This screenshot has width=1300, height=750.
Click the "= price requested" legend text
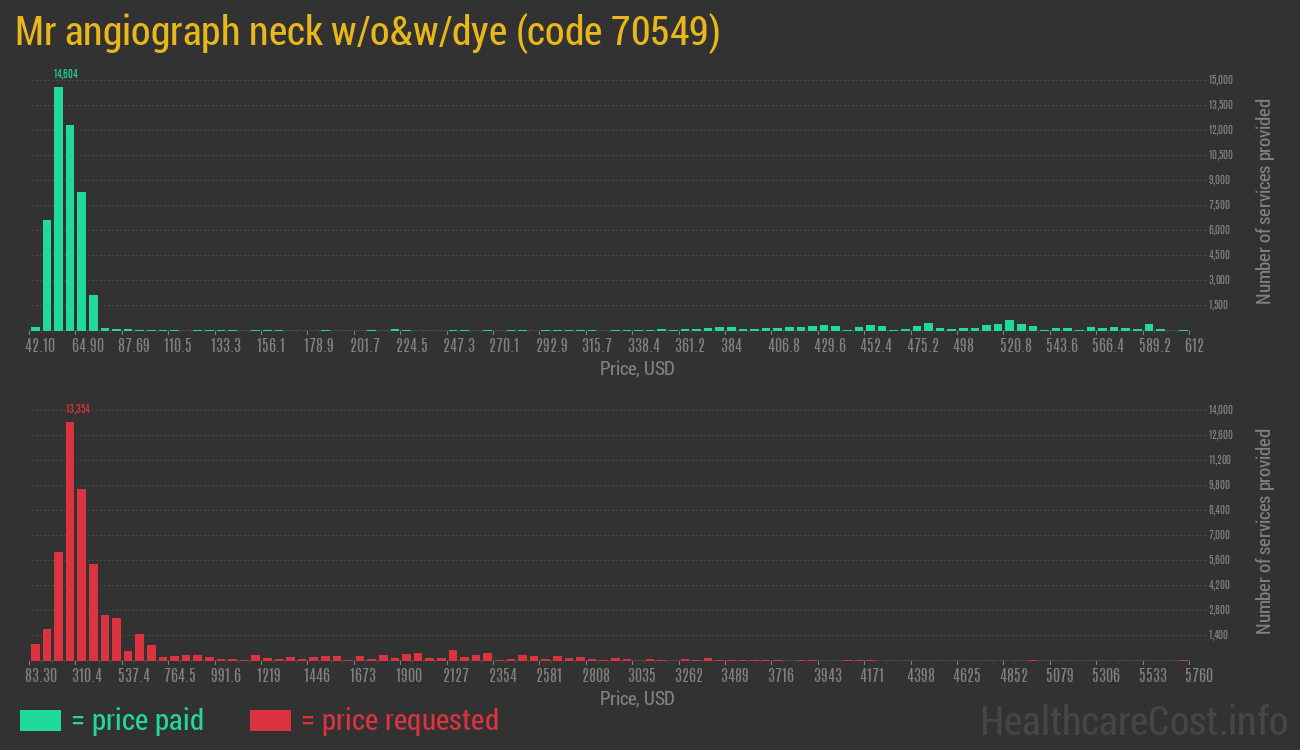399,720
